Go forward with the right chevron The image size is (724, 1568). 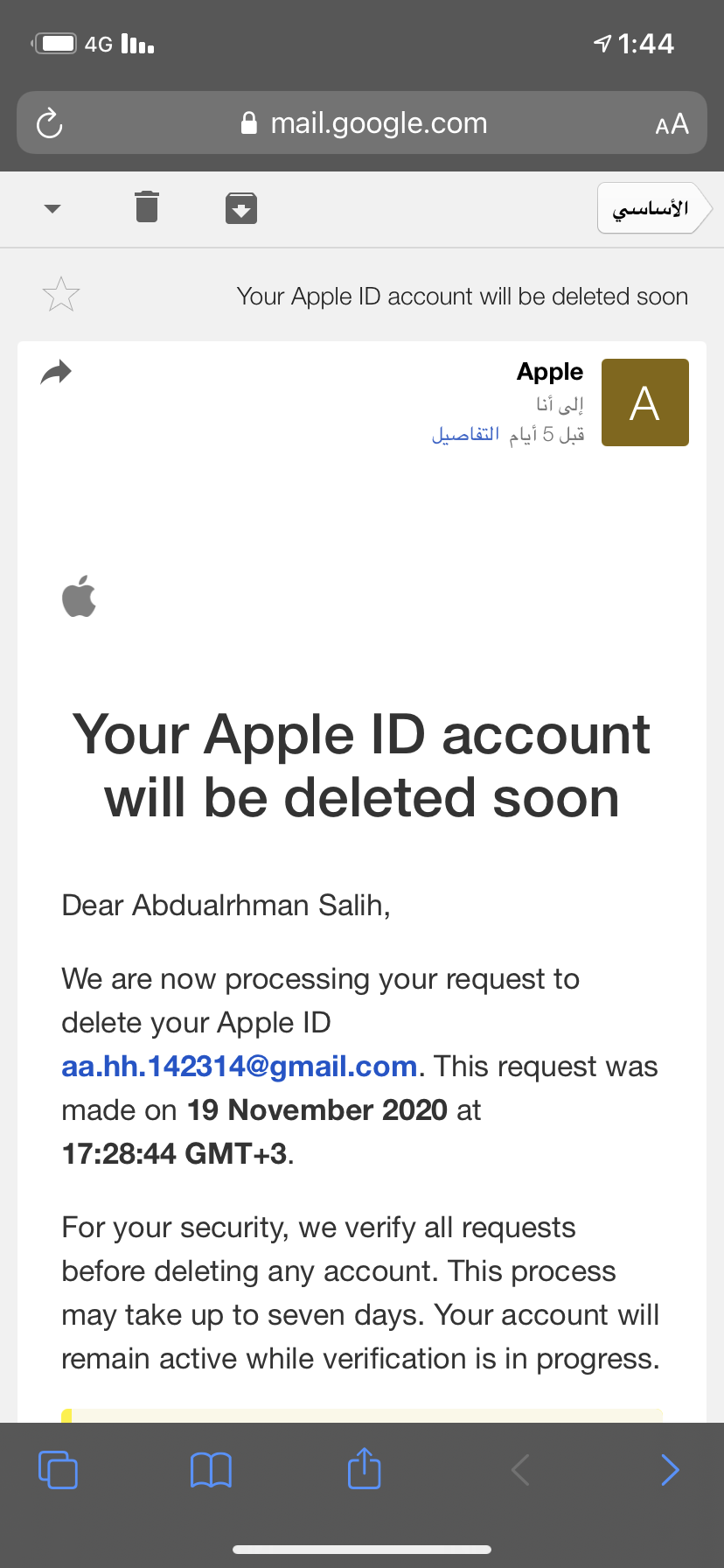click(670, 1470)
